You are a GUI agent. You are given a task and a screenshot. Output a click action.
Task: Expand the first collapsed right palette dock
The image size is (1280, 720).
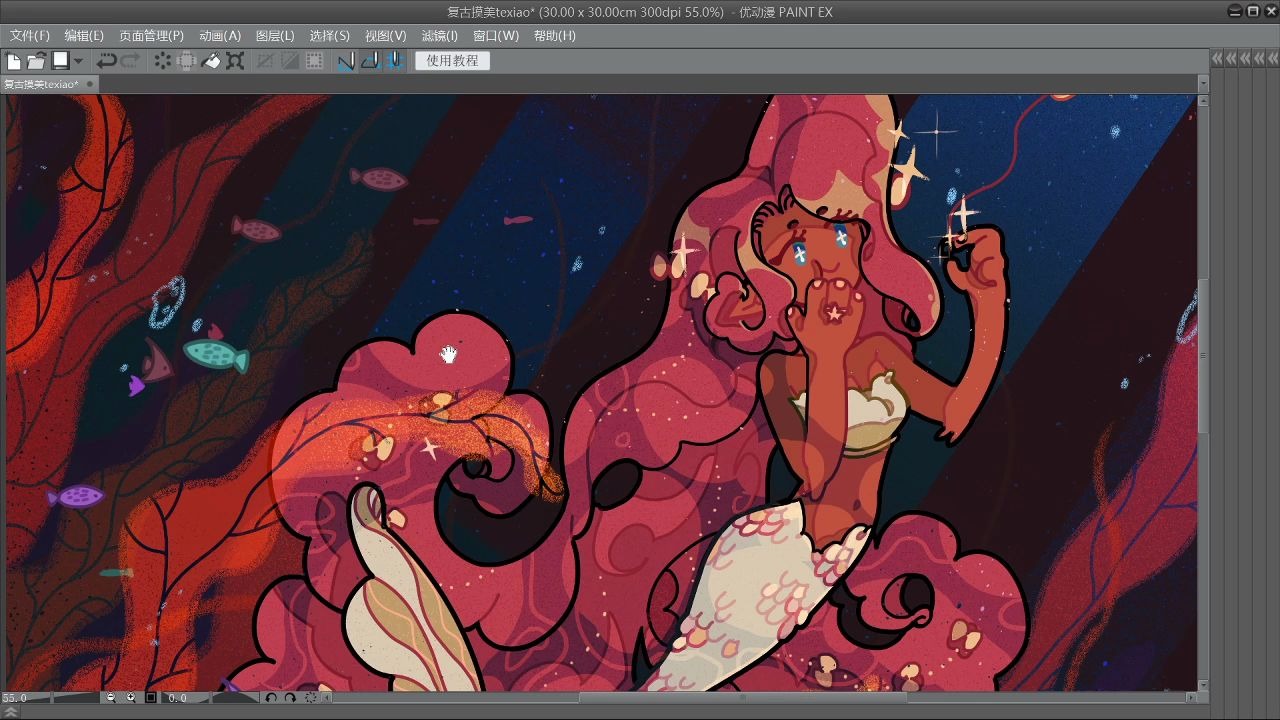1217,59
